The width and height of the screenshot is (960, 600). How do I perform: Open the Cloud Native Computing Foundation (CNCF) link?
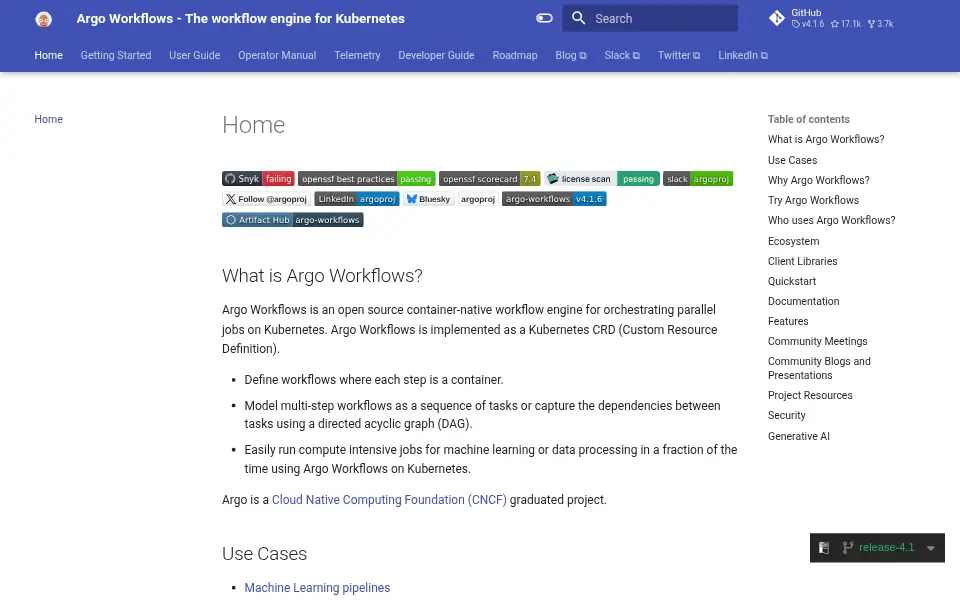pyautogui.click(x=389, y=500)
